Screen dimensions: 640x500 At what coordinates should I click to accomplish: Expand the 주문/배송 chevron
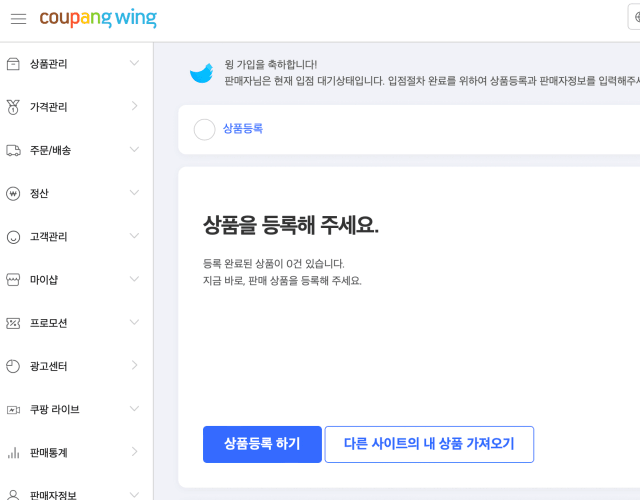(134, 149)
